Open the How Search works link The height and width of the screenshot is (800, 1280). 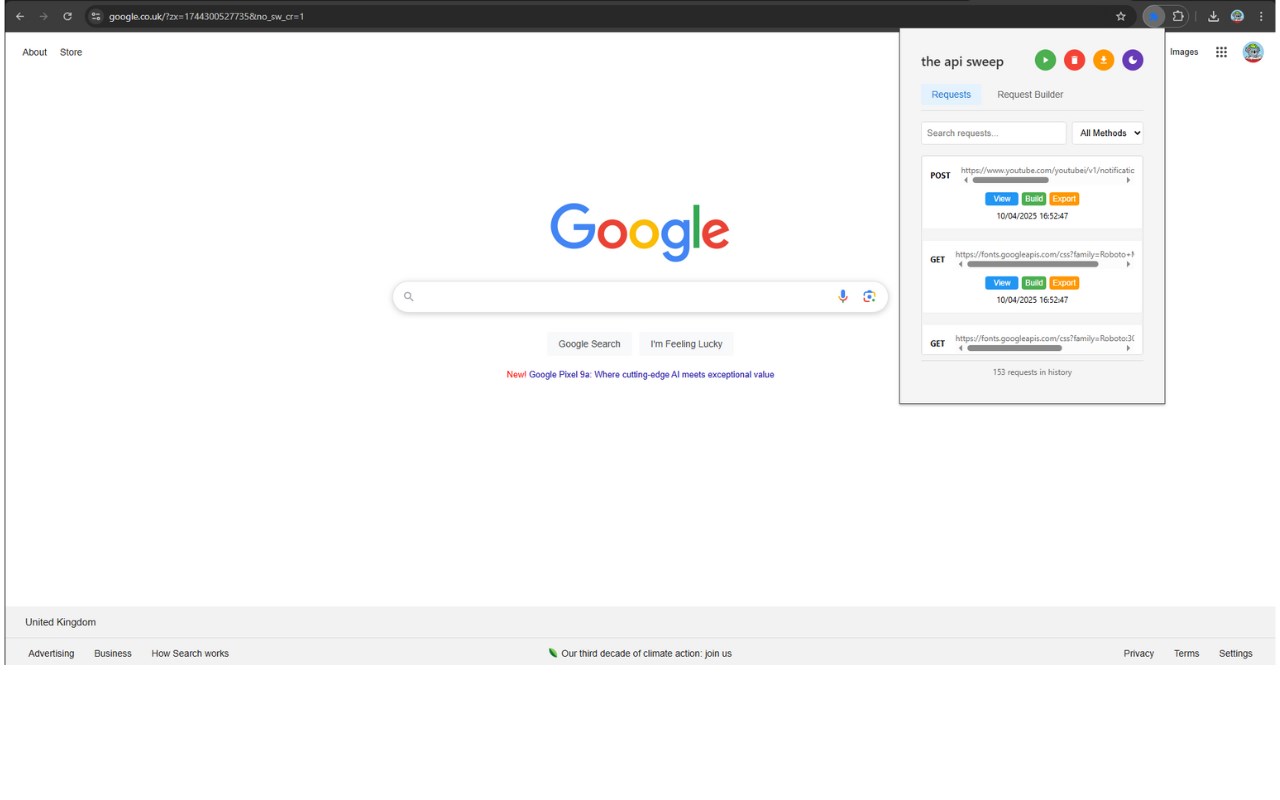190,654
